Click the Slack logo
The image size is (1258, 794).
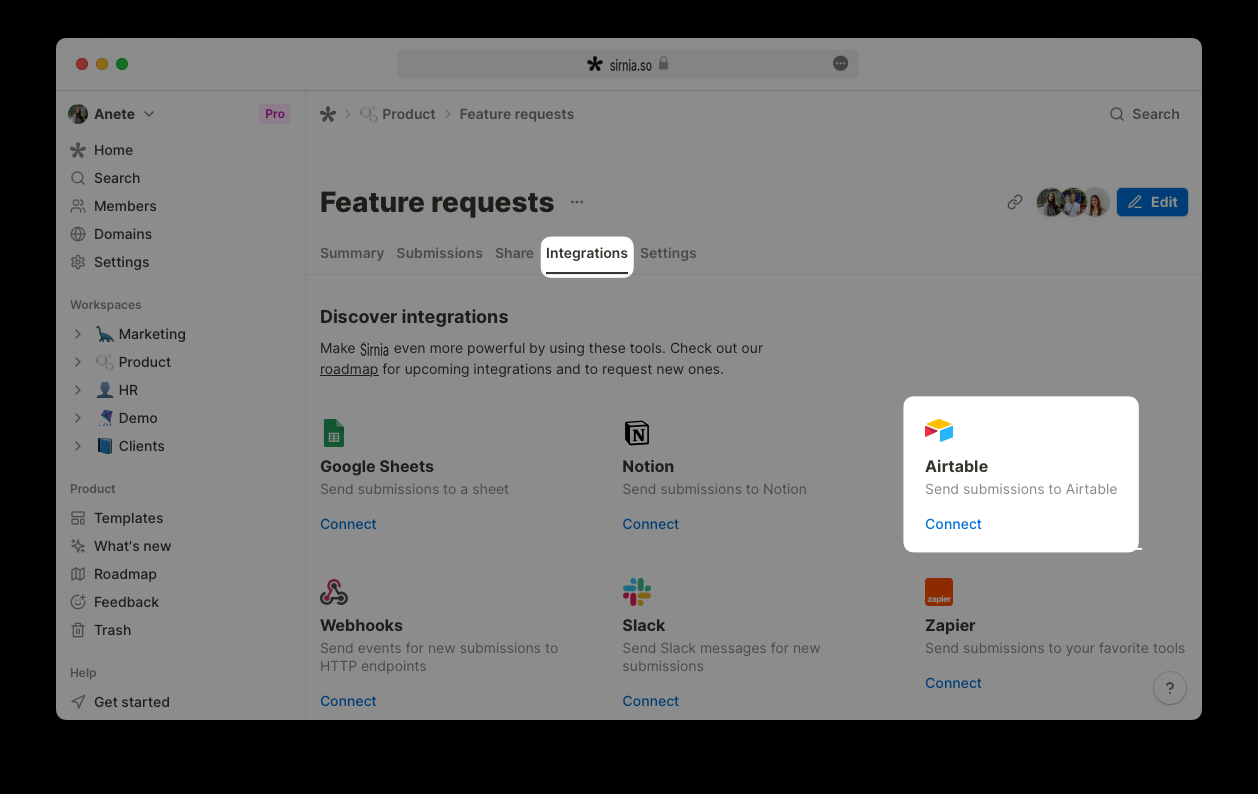pos(637,592)
